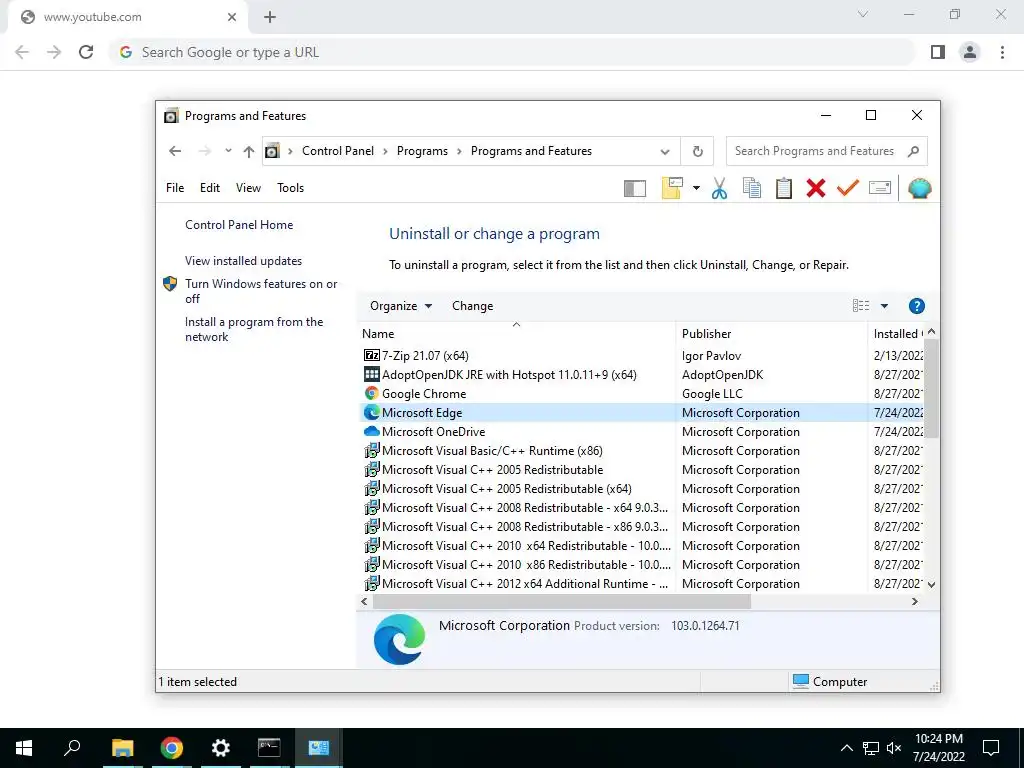This screenshot has height=768, width=1024.
Task: Click the Paste clipboard toolbar icon
Action: (784, 188)
